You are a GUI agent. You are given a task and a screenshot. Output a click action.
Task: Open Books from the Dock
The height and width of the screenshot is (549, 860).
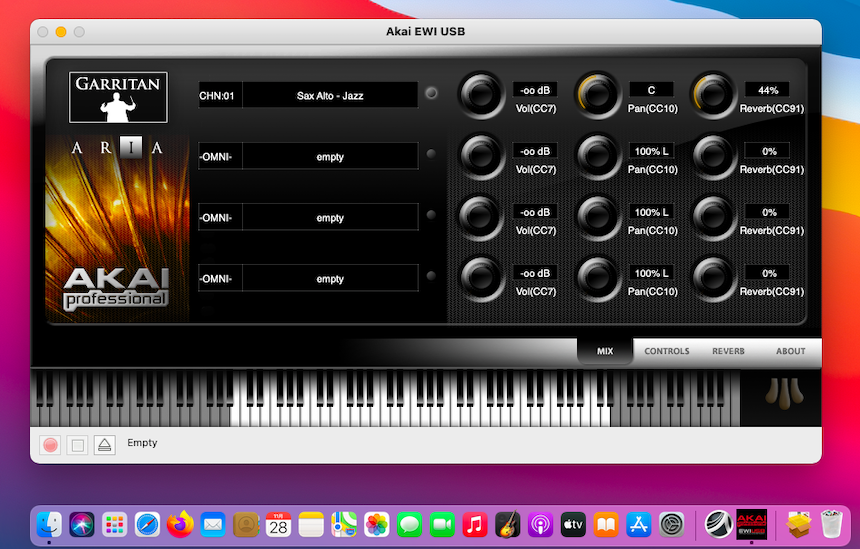click(x=606, y=524)
